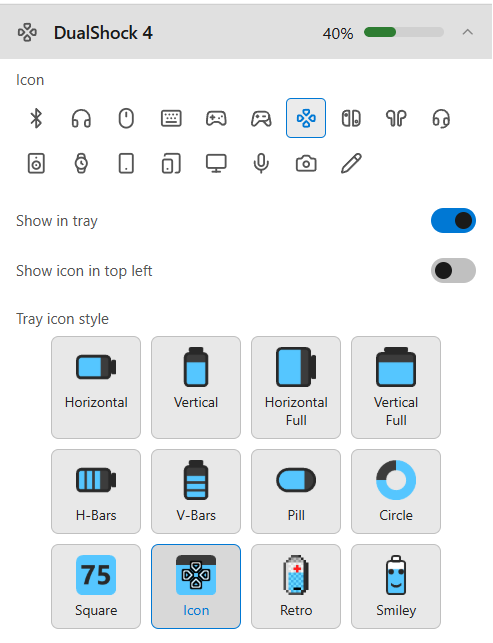Select Vertical tray icon style
This screenshot has height=643, width=493.
click(196, 388)
